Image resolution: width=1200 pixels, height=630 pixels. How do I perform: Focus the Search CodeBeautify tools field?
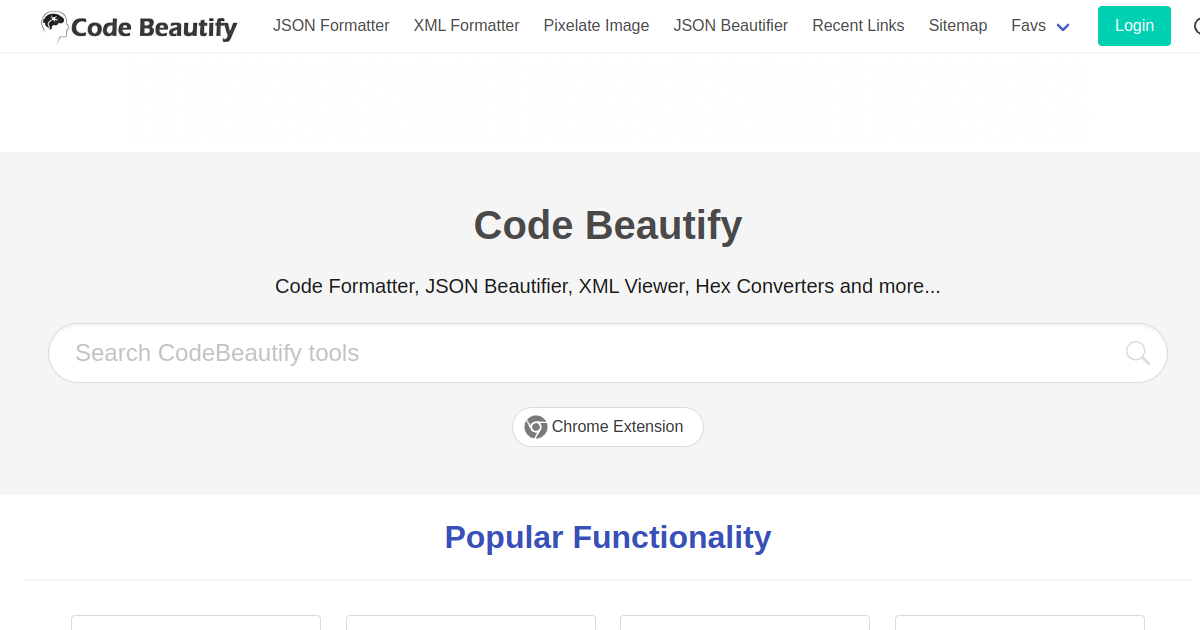click(608, 353)
